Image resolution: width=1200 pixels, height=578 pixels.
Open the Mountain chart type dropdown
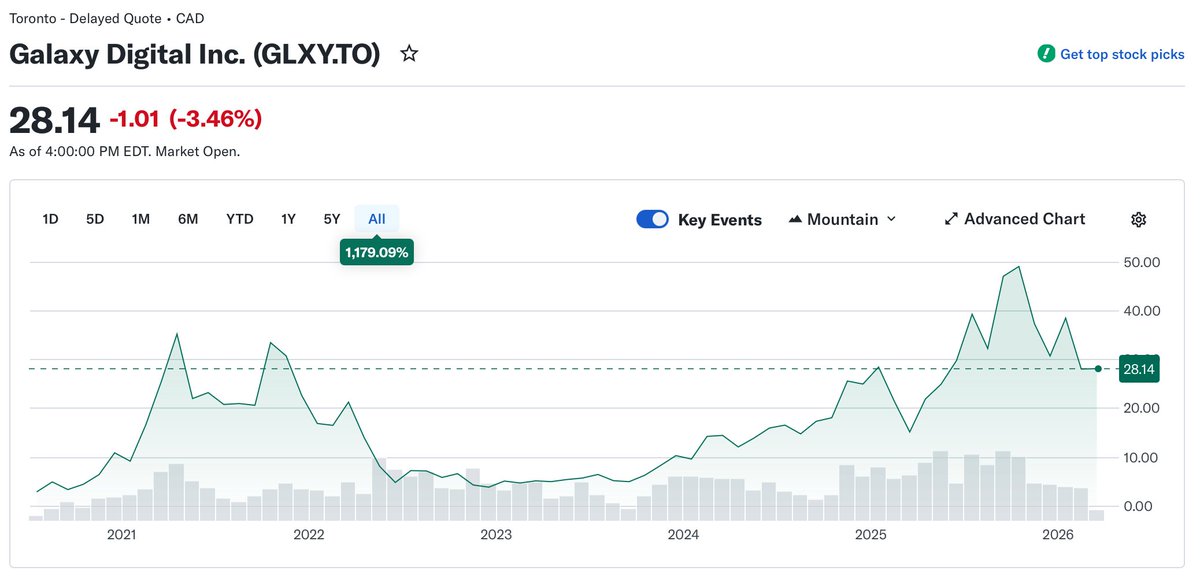843,219
